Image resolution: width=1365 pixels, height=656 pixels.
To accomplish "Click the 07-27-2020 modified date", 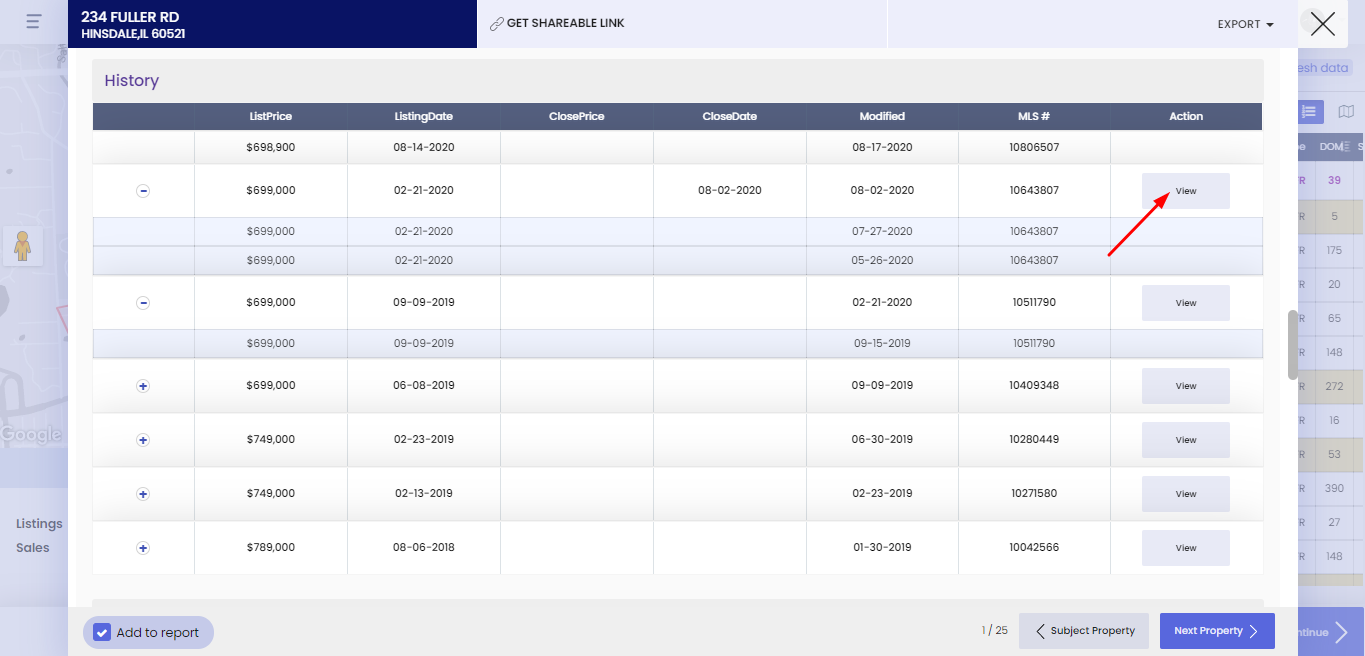I will point(882,231).
